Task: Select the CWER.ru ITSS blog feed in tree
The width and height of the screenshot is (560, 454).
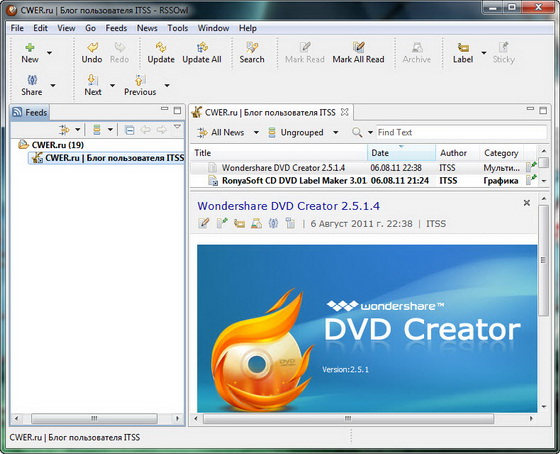Action: (106, 158)
